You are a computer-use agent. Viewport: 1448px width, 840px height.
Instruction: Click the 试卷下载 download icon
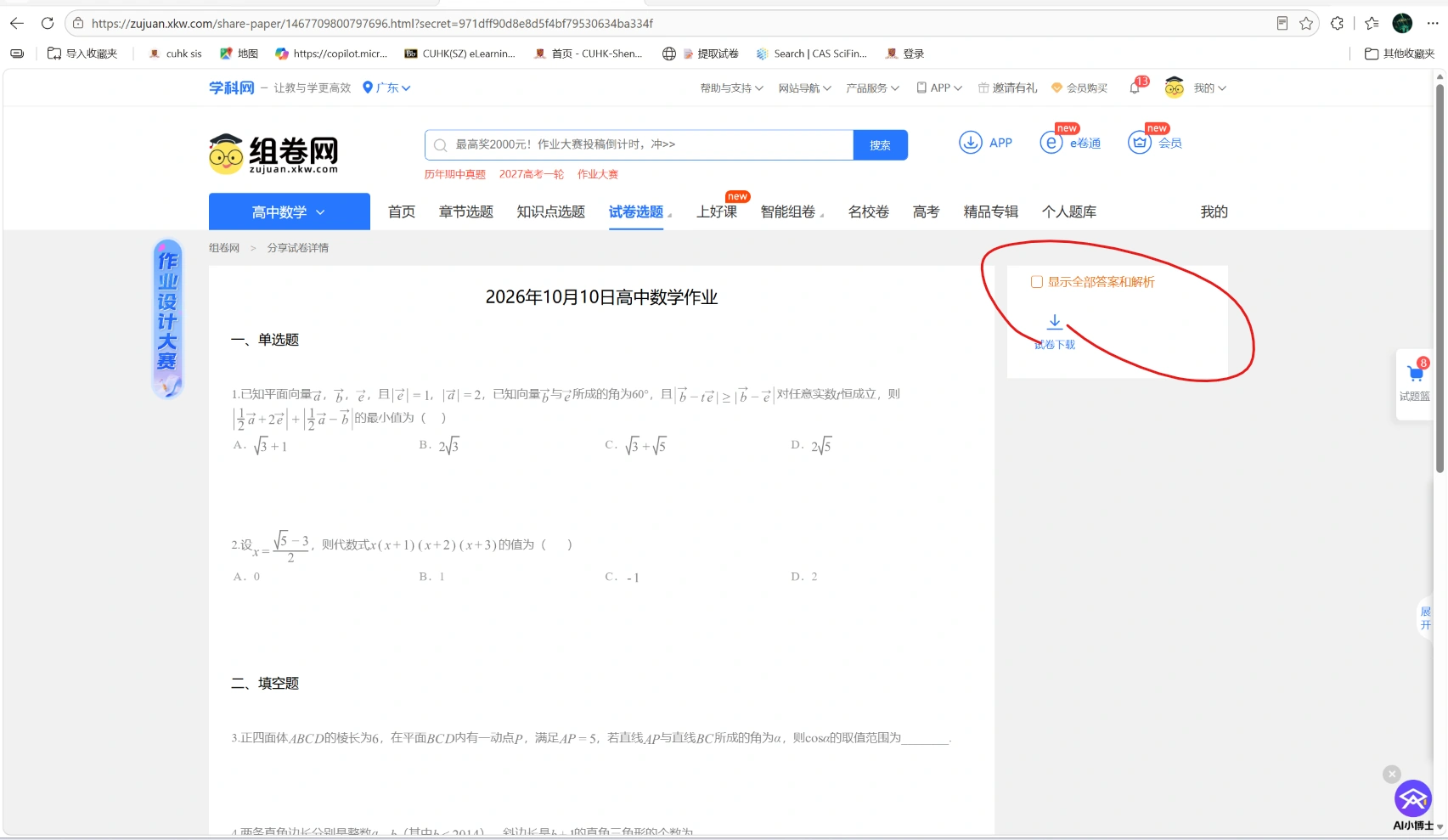pos(1054,322)
